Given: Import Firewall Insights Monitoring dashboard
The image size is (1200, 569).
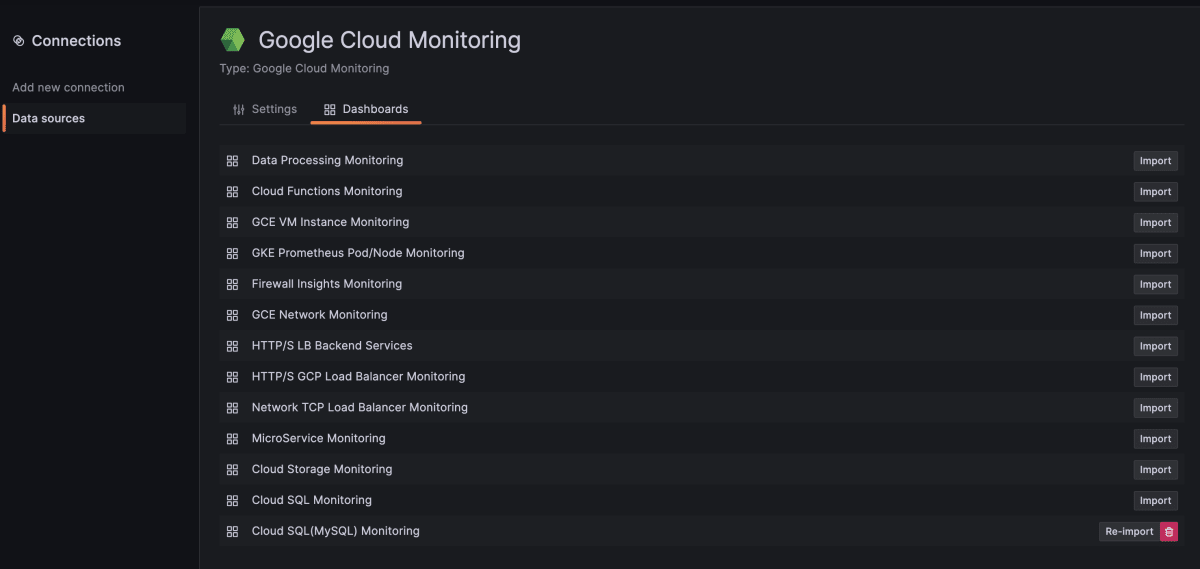Looking at the screenshot, I should (x=1155, y=285).
